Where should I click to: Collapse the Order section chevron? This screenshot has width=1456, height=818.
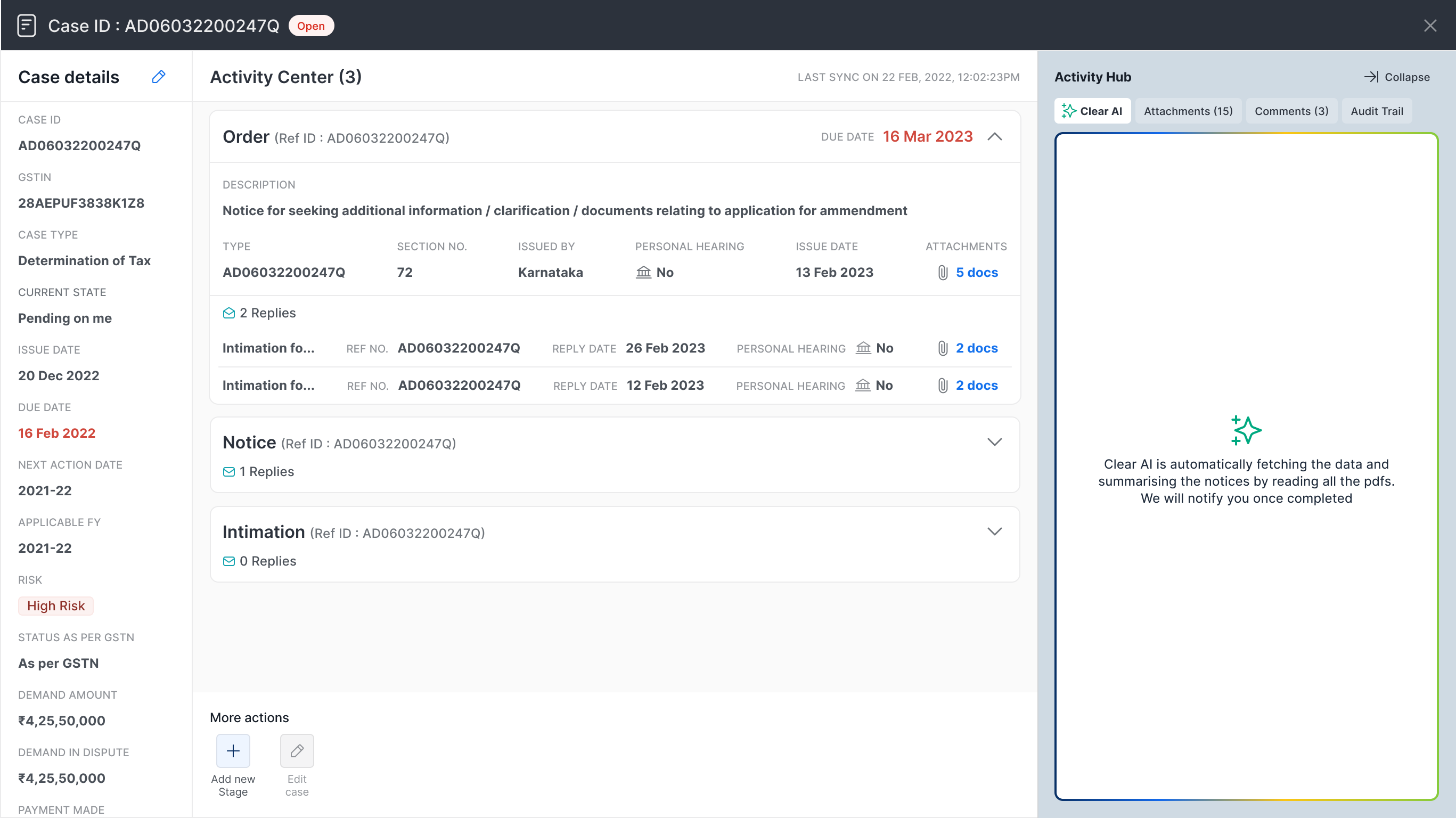click(994, 136)
